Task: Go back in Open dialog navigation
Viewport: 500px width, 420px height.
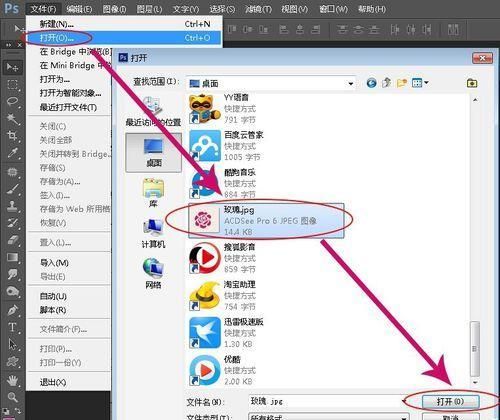Action: 371,83
